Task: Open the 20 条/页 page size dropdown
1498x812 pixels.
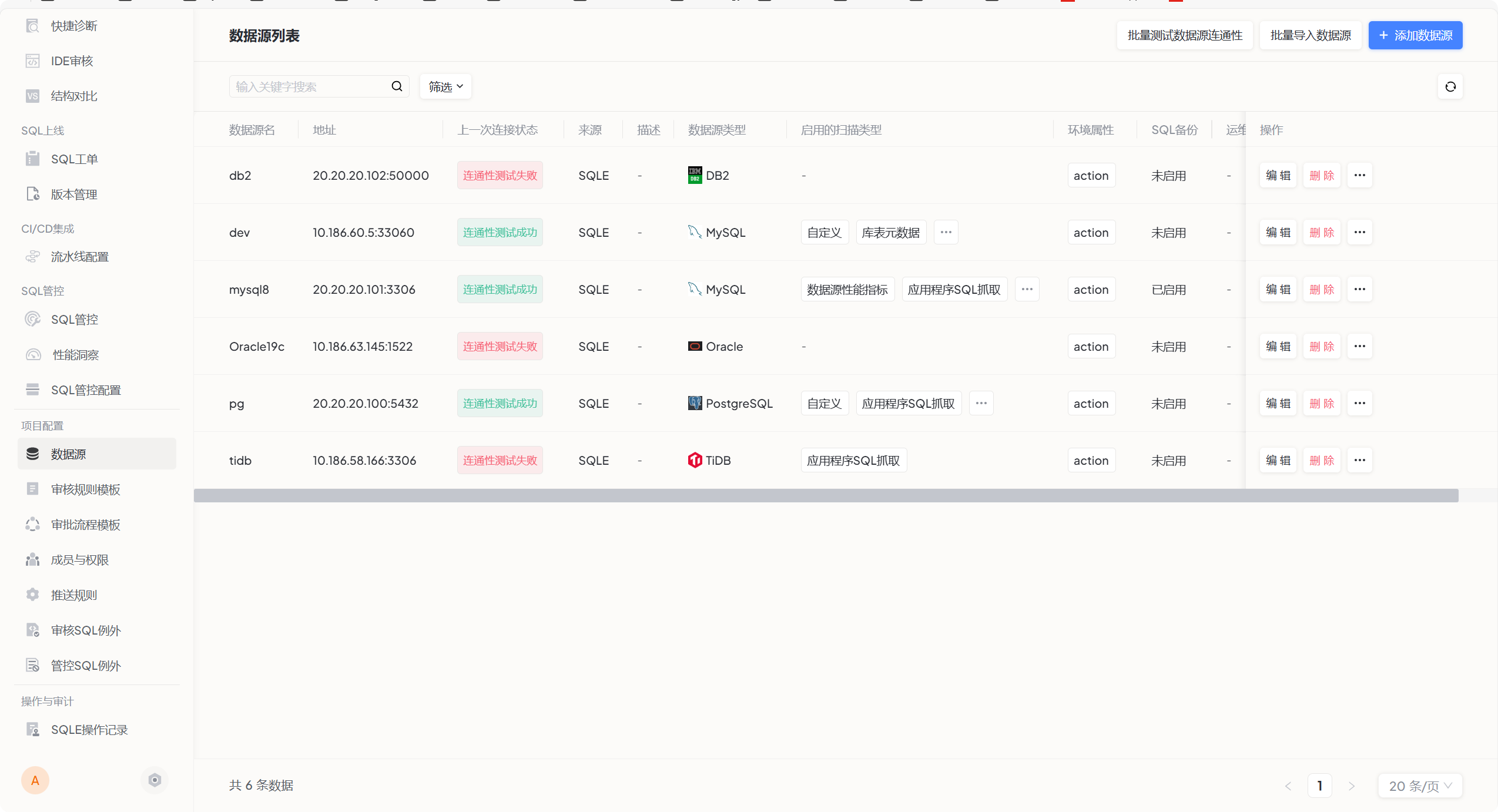Action: point(1420,786)
